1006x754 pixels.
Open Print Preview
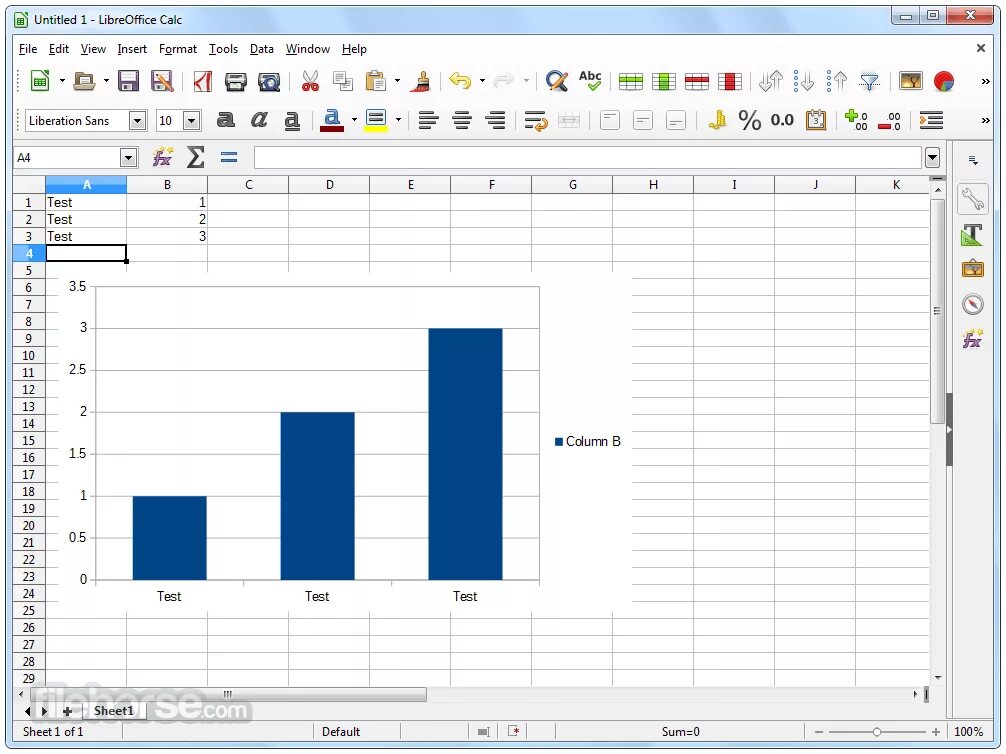pos(269,81)
